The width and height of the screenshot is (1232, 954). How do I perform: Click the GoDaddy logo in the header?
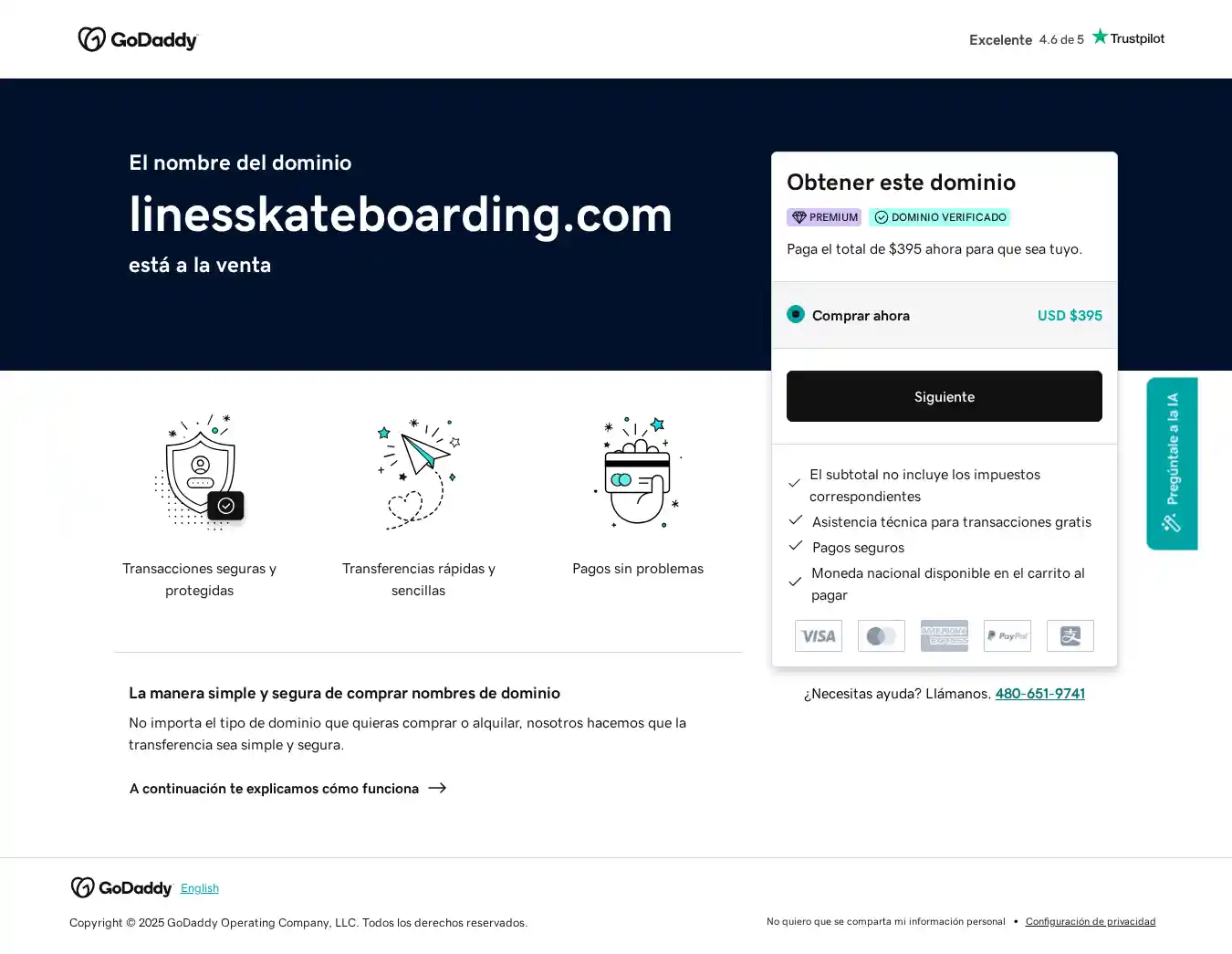click(138, 39)
